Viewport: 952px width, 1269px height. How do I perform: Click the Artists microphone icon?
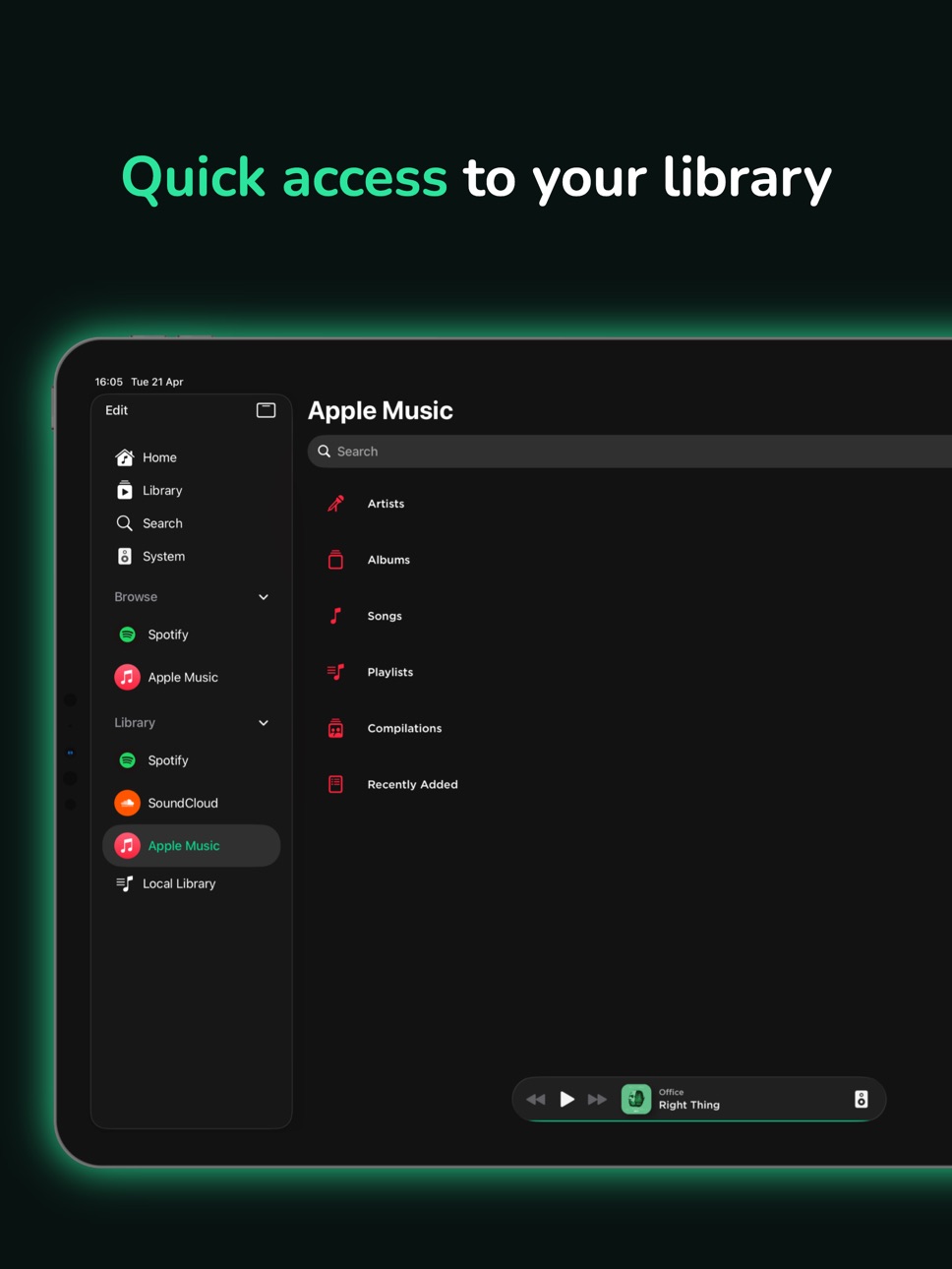click(335, 504)
